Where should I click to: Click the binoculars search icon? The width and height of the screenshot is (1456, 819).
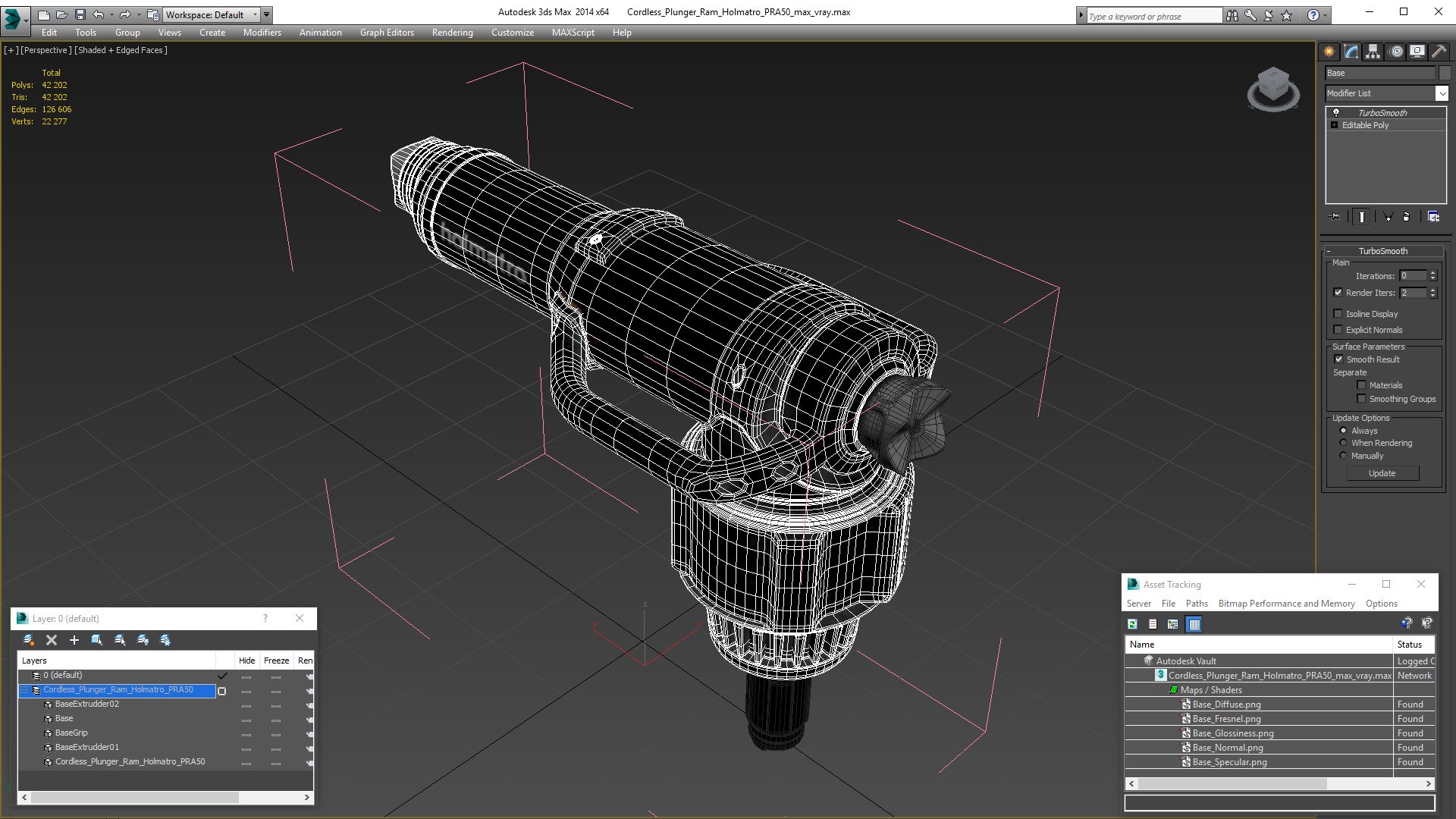click(x=1232, y=15)
